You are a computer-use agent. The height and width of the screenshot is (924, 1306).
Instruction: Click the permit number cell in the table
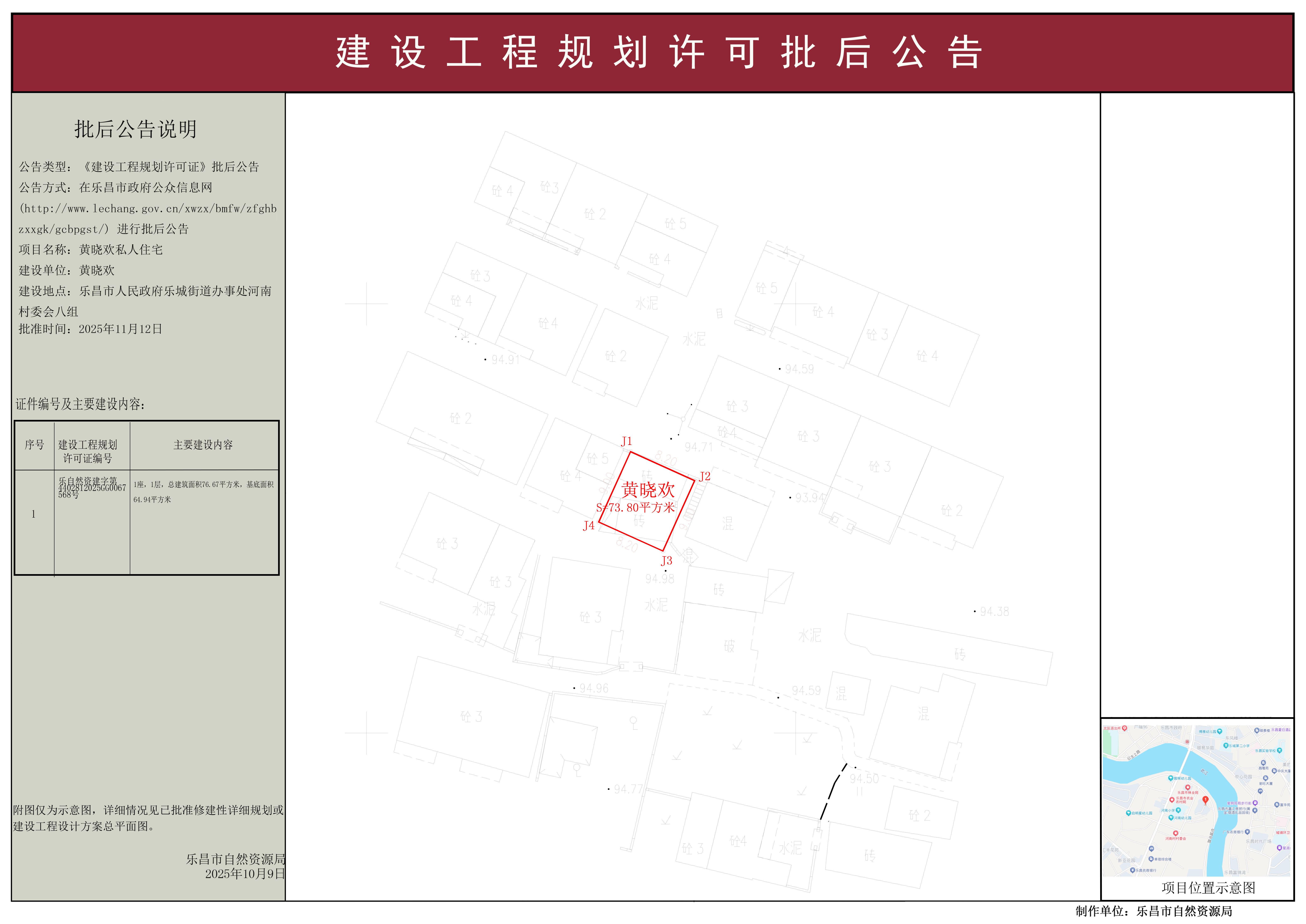click(x=92, y=488)
